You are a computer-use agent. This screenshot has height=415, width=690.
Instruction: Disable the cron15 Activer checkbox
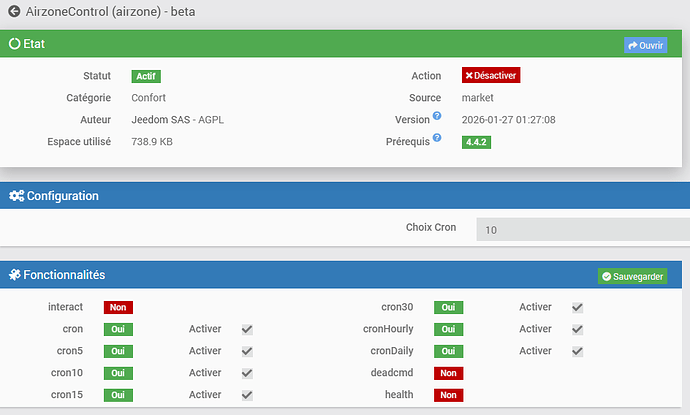pos(247,395)
